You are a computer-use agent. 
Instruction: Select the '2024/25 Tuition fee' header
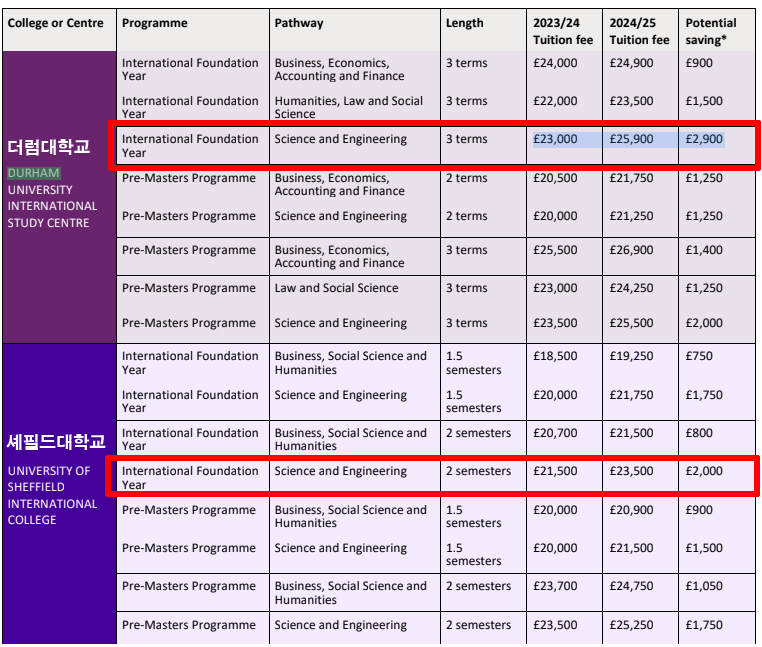pos(639,31)
